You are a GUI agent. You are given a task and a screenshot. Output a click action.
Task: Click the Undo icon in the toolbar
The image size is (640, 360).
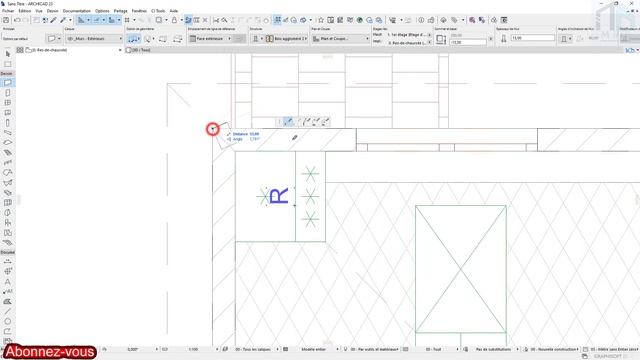coord(17,20)
